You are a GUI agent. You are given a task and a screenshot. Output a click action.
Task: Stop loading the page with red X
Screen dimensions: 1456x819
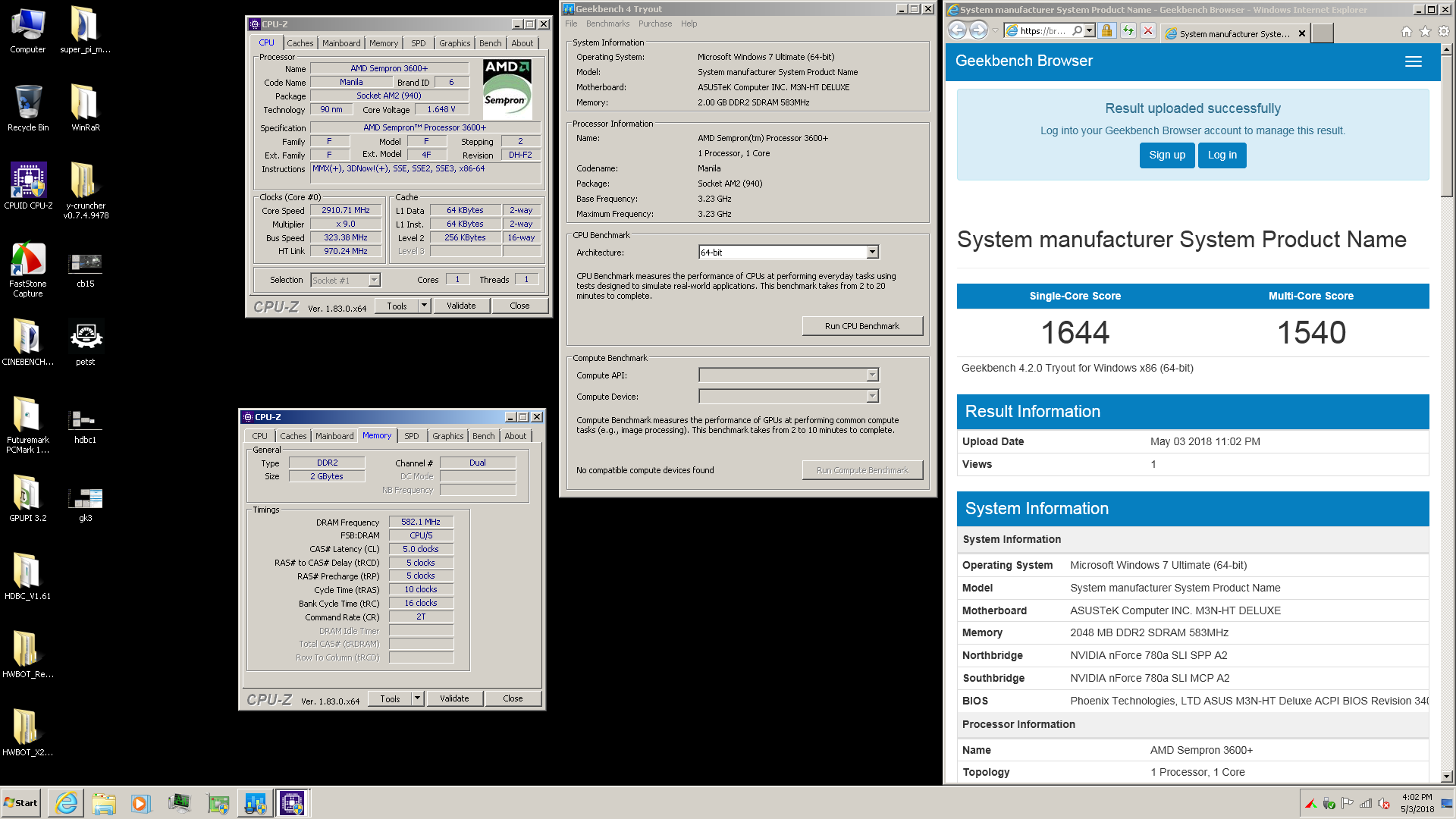coord(1148,30)
